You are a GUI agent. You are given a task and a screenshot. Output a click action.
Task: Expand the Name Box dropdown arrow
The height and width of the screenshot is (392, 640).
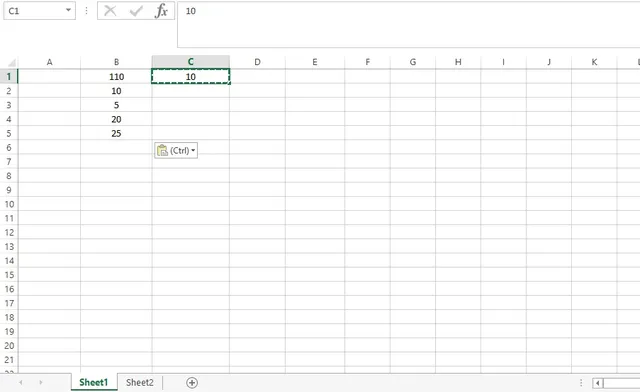coord(68,10)
